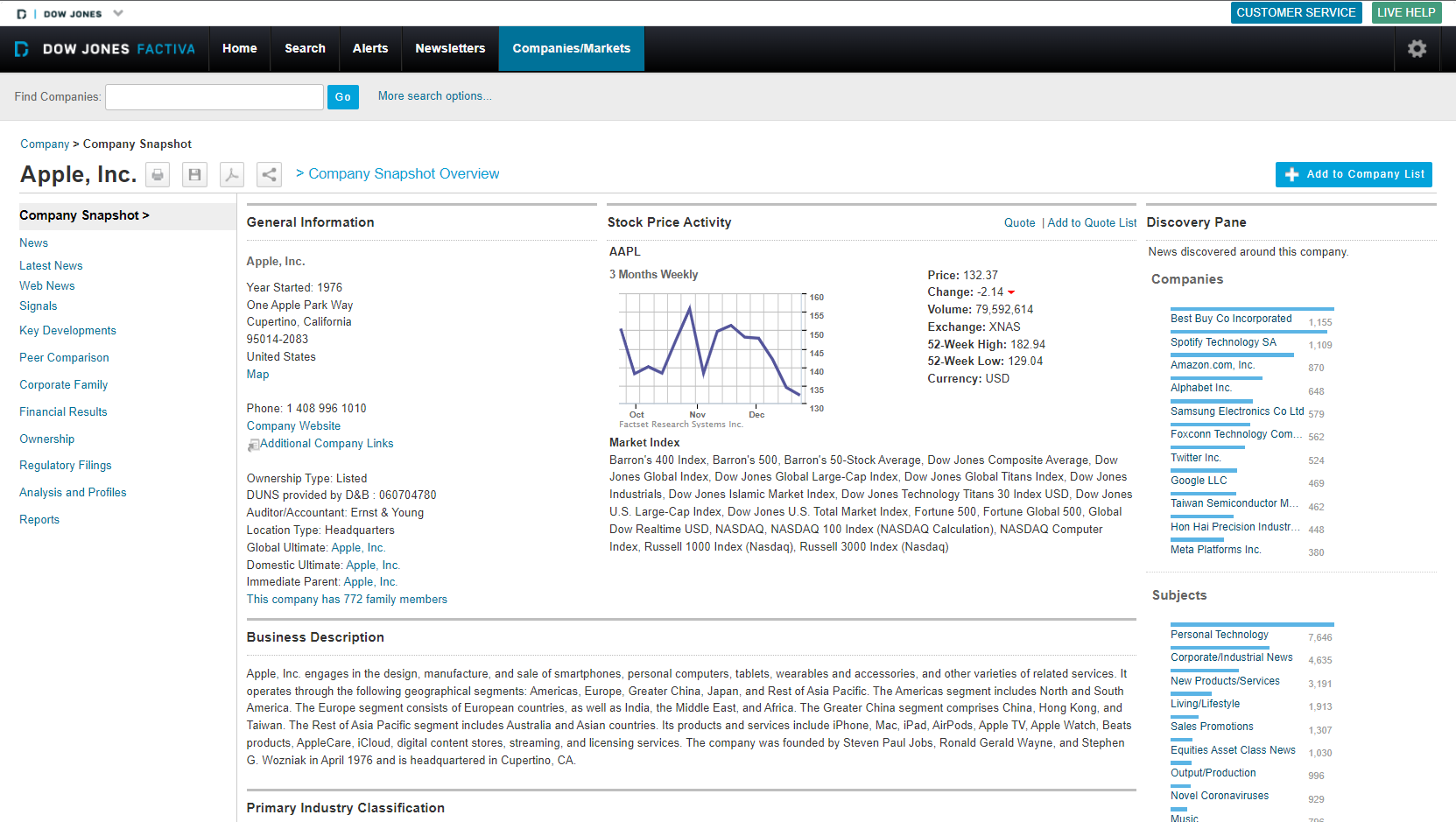Click the print icon next to Apple, Inc.
The image size is (1456, 822).
[x=158, y=175]
